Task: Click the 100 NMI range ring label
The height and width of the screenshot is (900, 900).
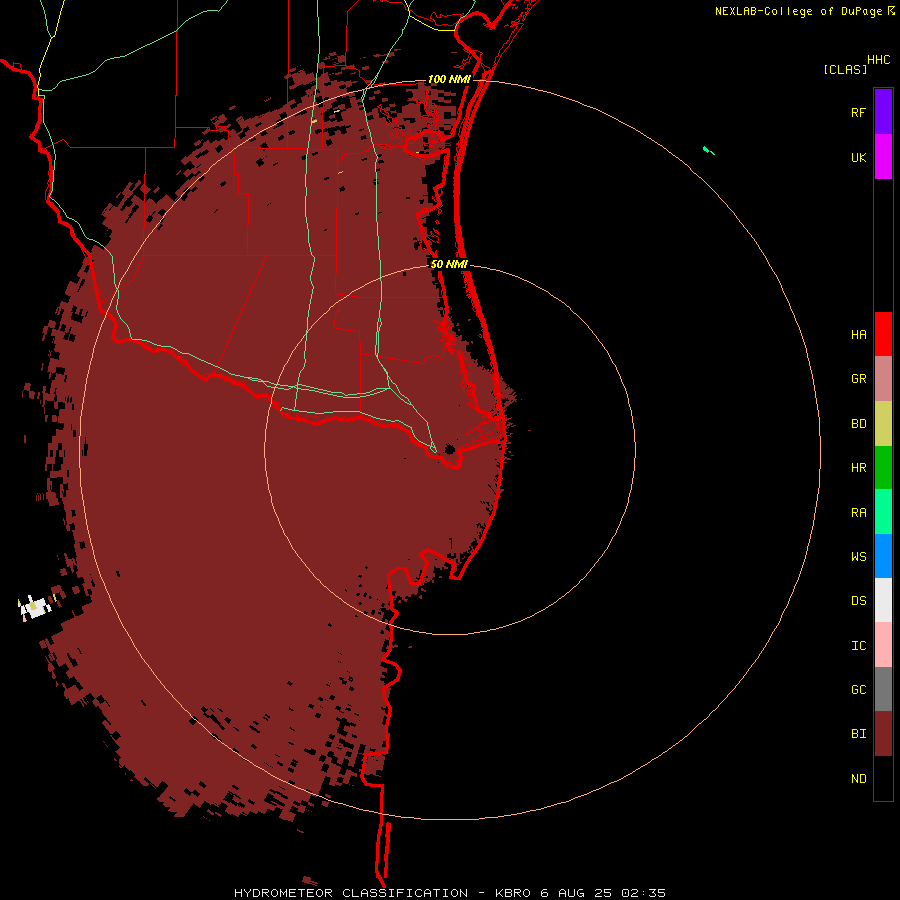Action: pos(449,79)
